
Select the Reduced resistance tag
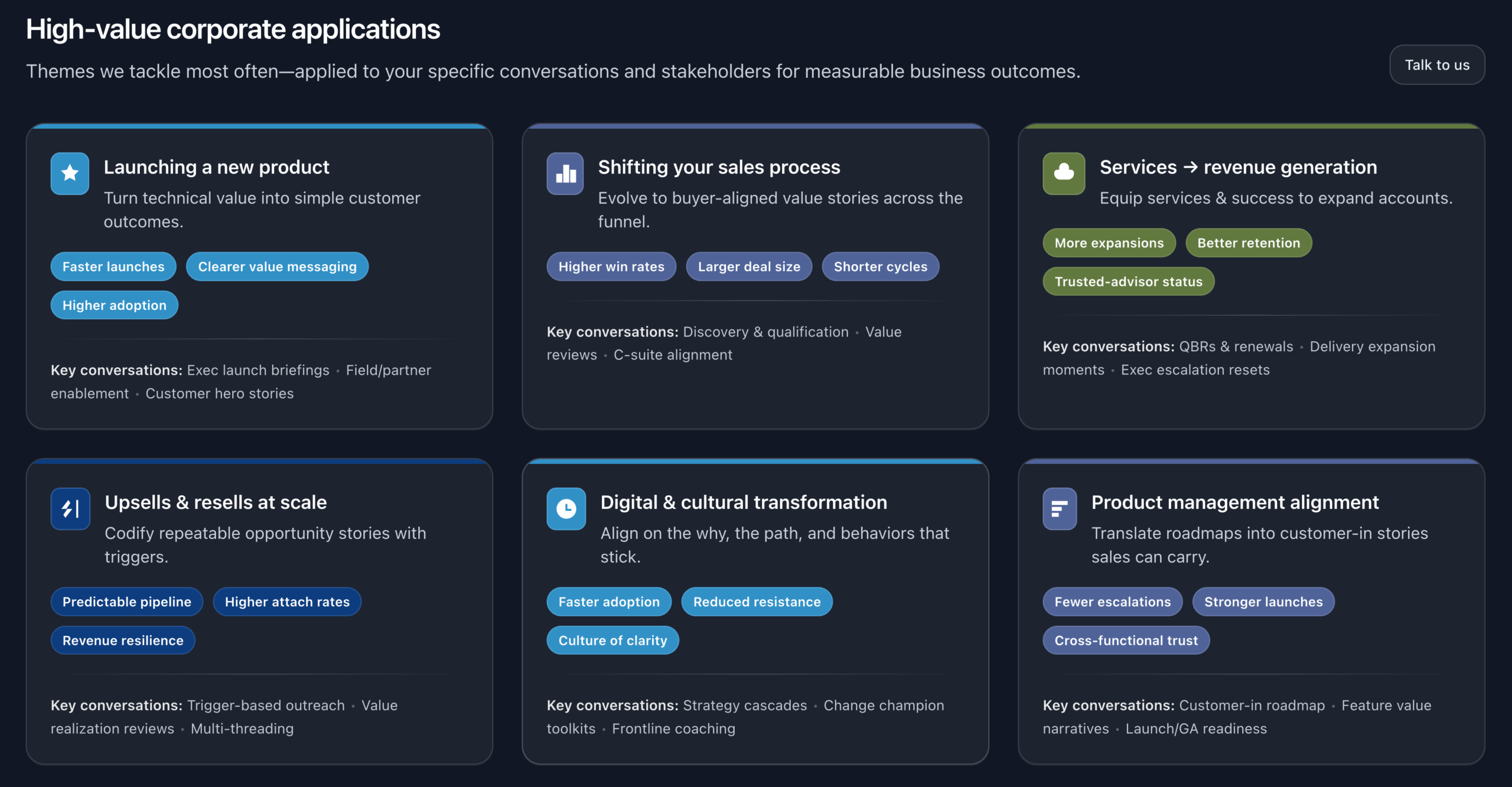[757, 602]
